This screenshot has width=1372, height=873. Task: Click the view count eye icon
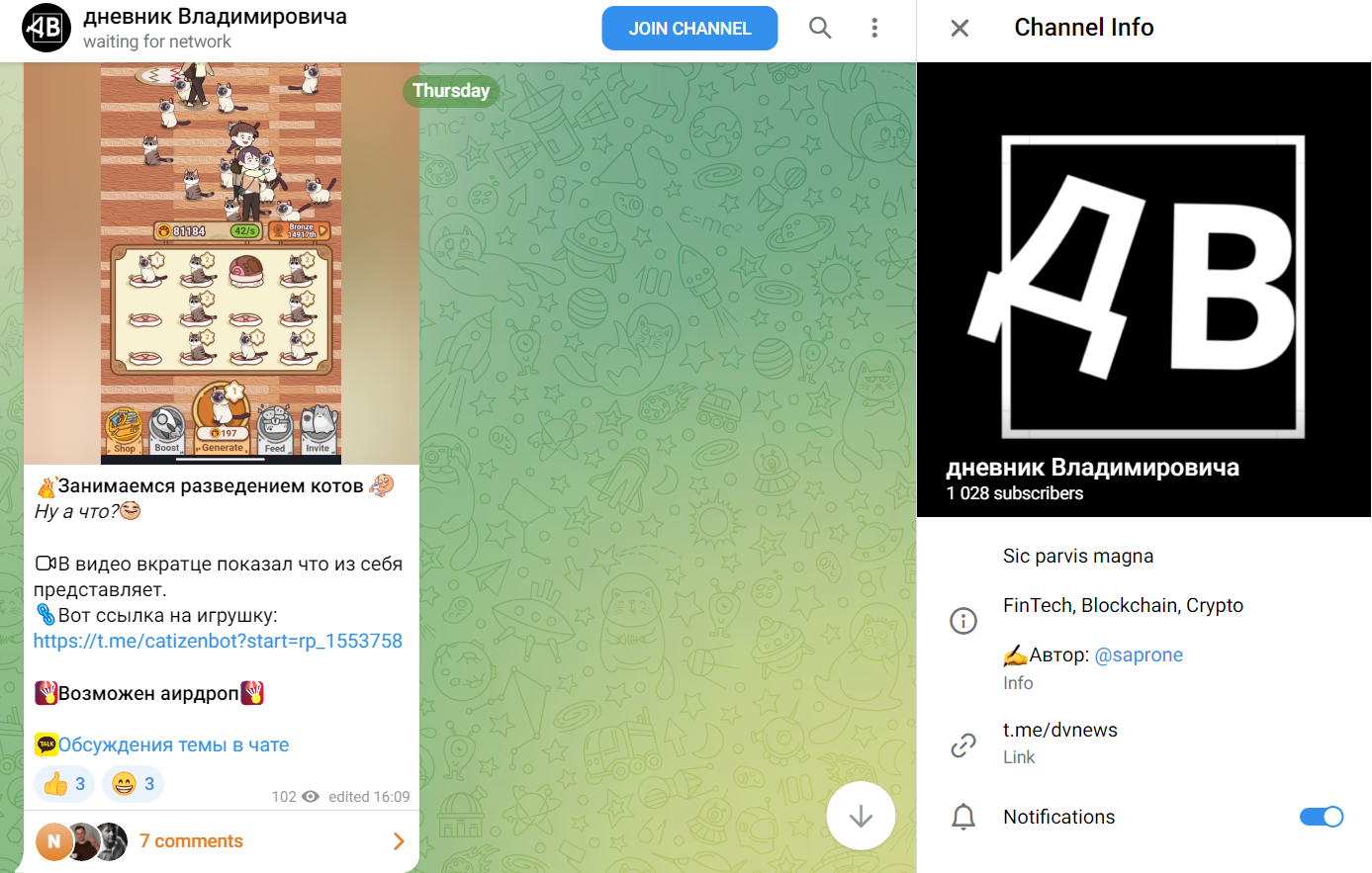click(311, 797)
